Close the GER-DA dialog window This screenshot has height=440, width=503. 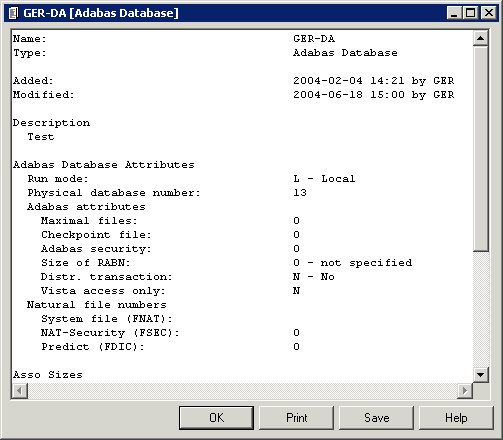pyautogui.click(x=489, y=13)
